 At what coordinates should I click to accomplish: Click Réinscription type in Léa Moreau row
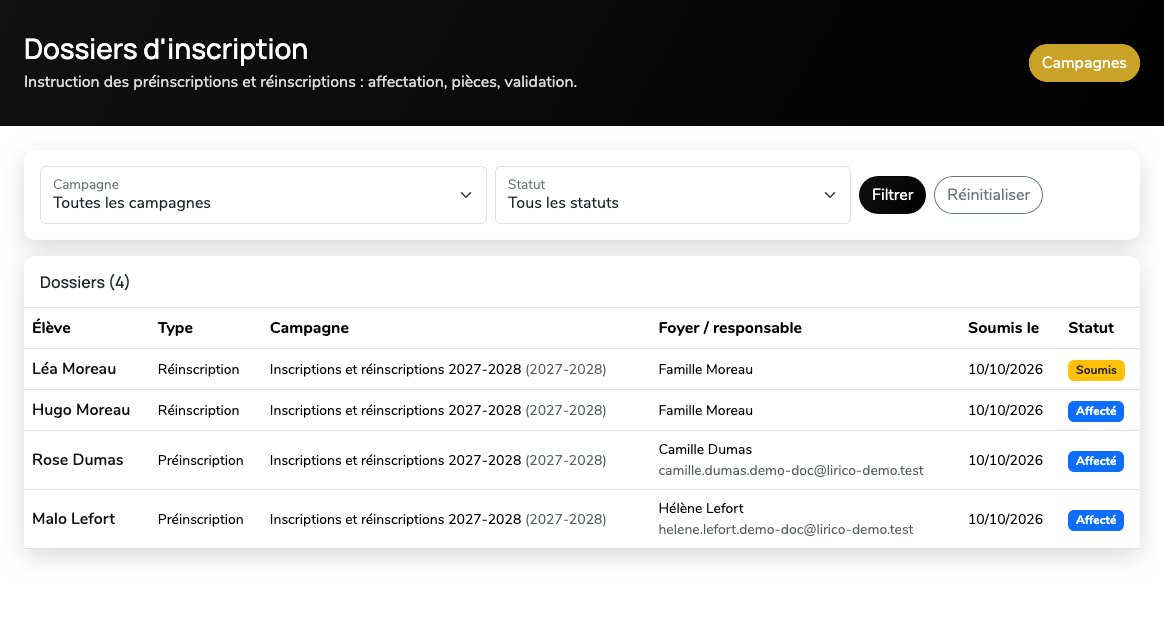198,369
